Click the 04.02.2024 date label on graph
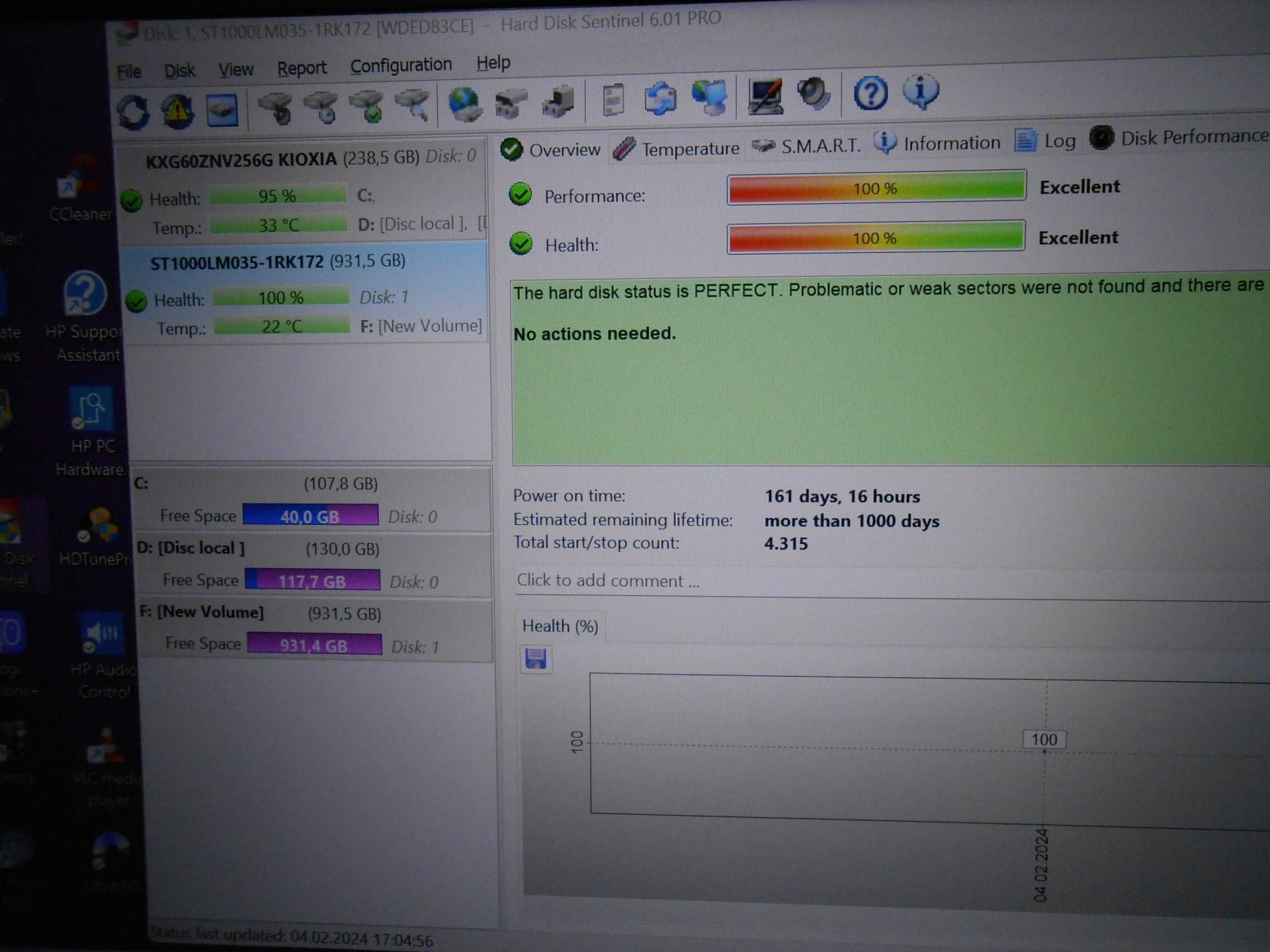The width and height of the screenshot is (1270, 952). click(x=1041, y=865)
